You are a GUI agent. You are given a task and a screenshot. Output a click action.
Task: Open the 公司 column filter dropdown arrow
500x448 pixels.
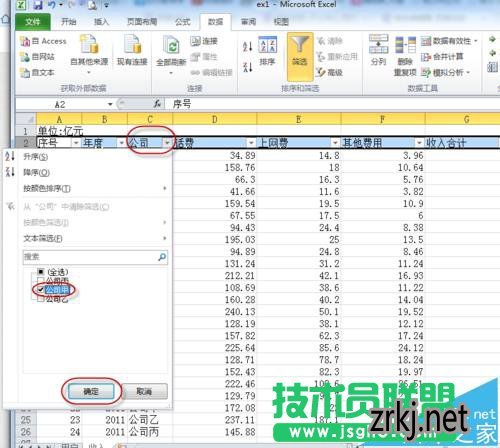click(x=167, y=143)
